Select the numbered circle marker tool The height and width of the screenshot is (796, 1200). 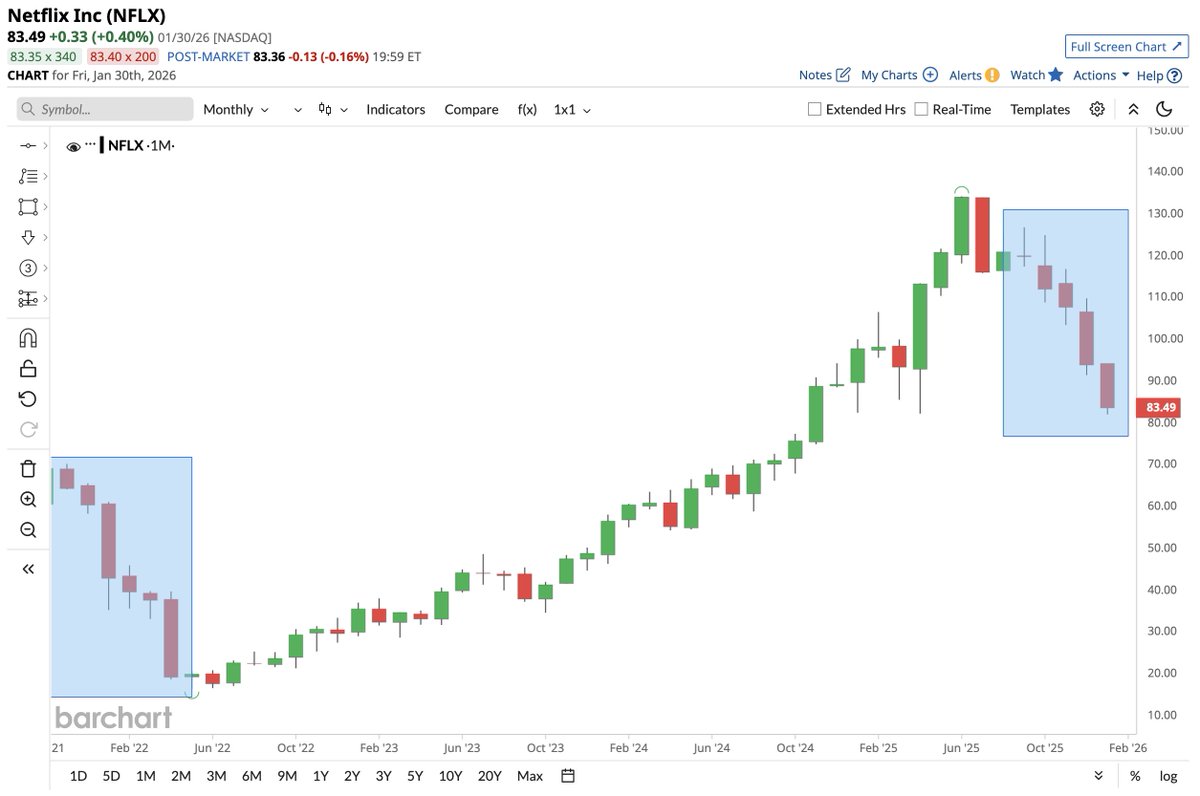[x=28, y=268]
